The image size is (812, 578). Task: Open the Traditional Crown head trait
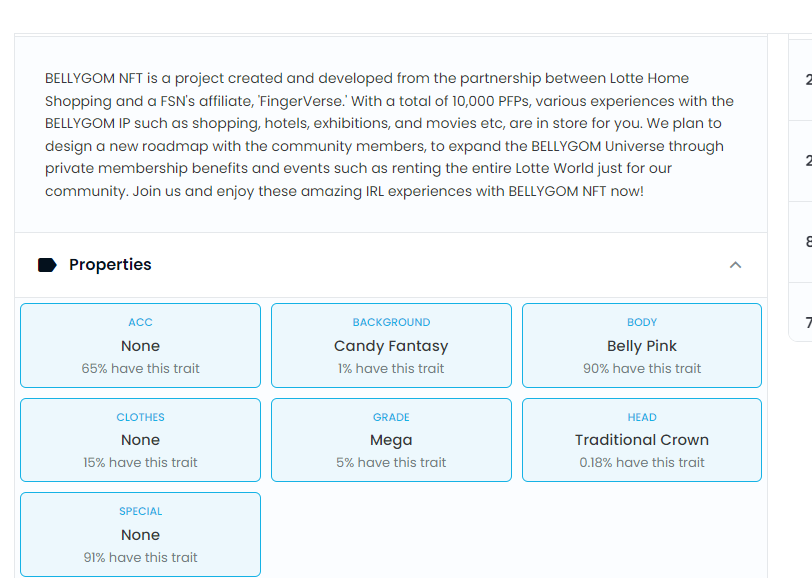click(x=642, y=440)
